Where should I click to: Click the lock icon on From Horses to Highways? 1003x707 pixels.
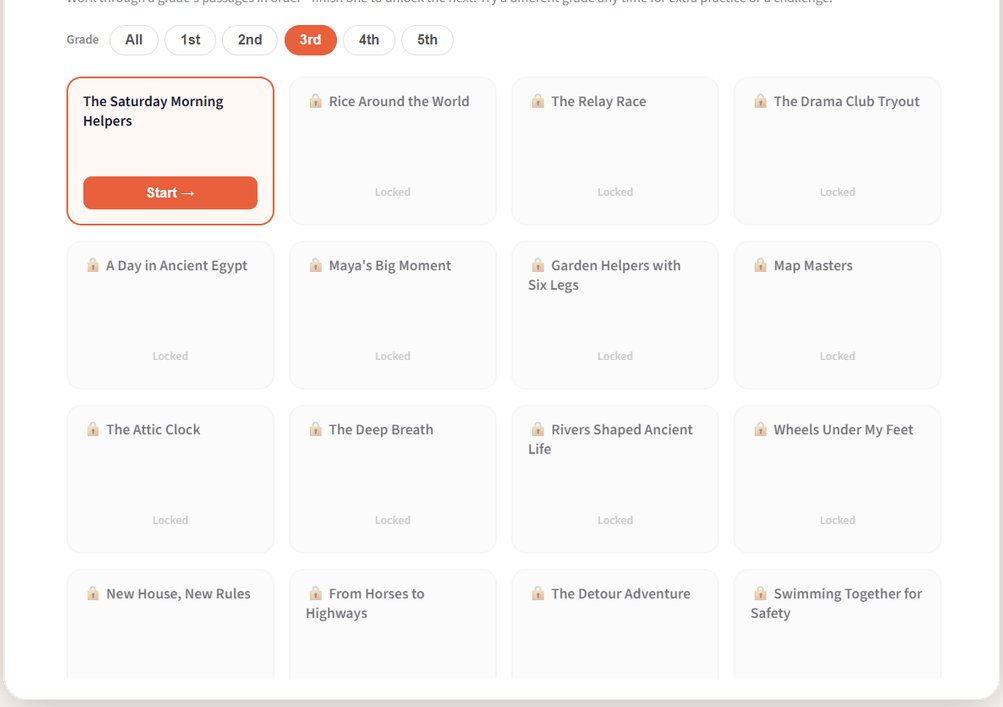click(315, 593)
